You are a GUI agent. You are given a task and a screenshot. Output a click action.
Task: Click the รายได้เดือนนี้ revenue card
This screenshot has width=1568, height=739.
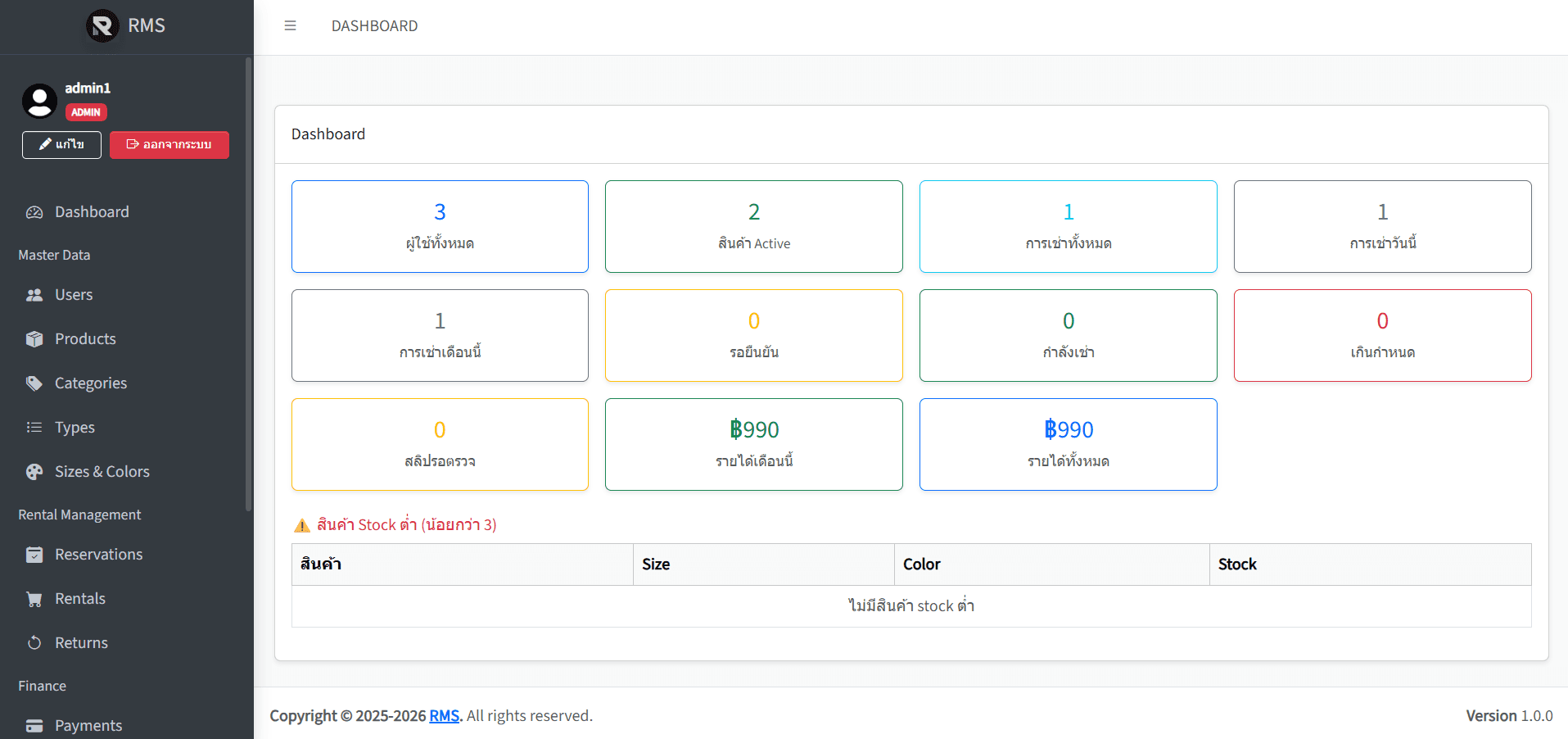coord(754,445)
